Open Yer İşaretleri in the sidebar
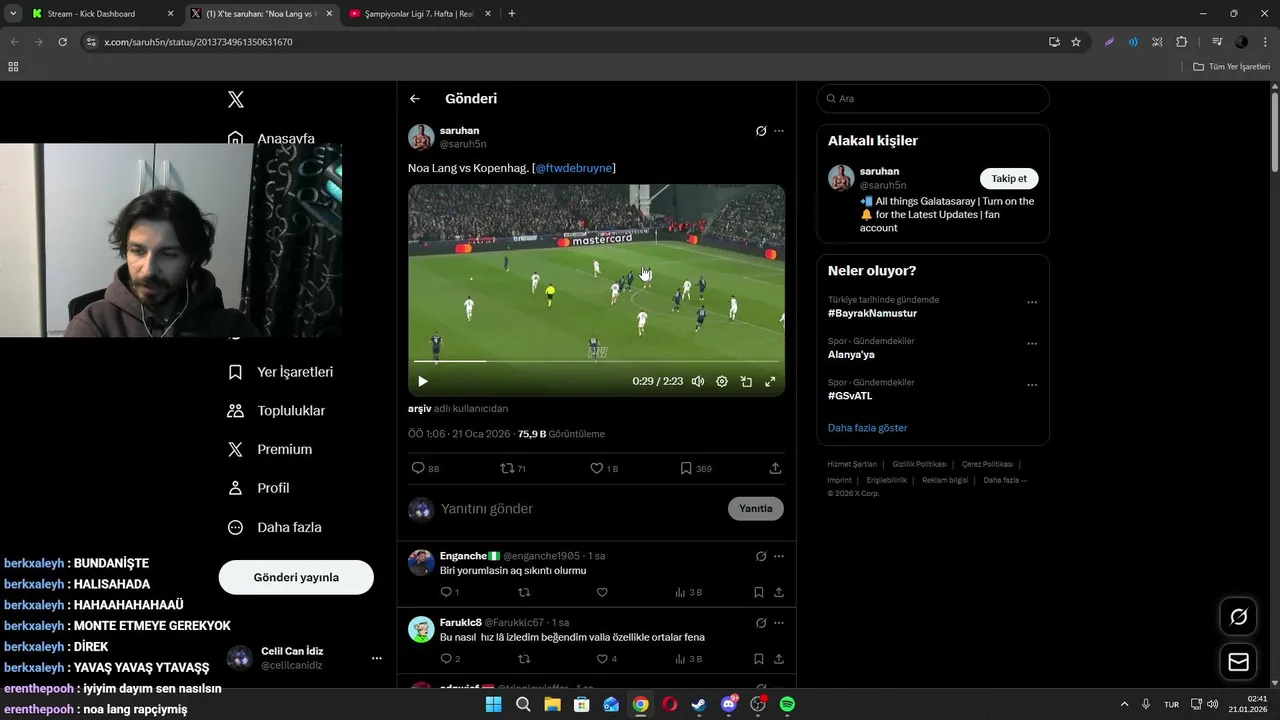This screenshot has height=720, width=1280. 281,372
